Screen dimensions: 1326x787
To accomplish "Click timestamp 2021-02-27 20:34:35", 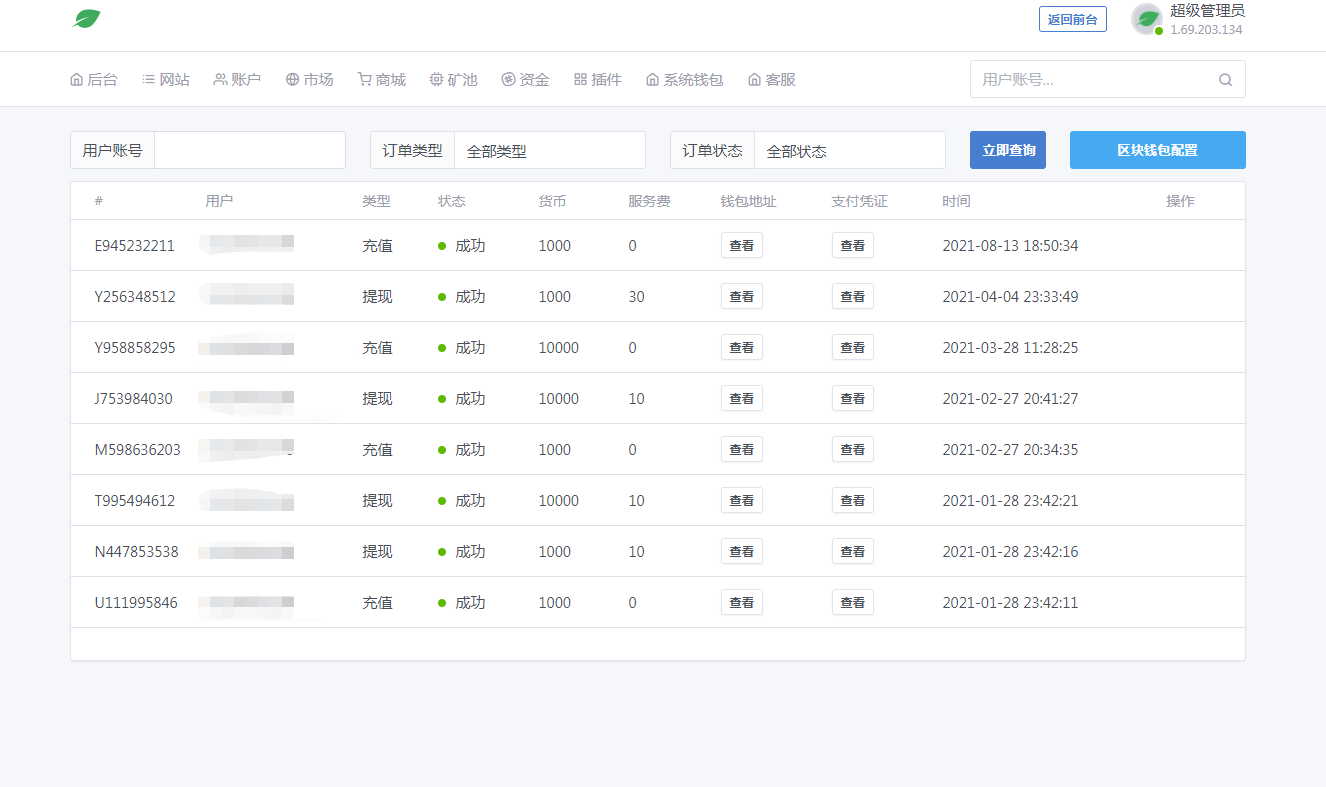I will coord(1010,449).
